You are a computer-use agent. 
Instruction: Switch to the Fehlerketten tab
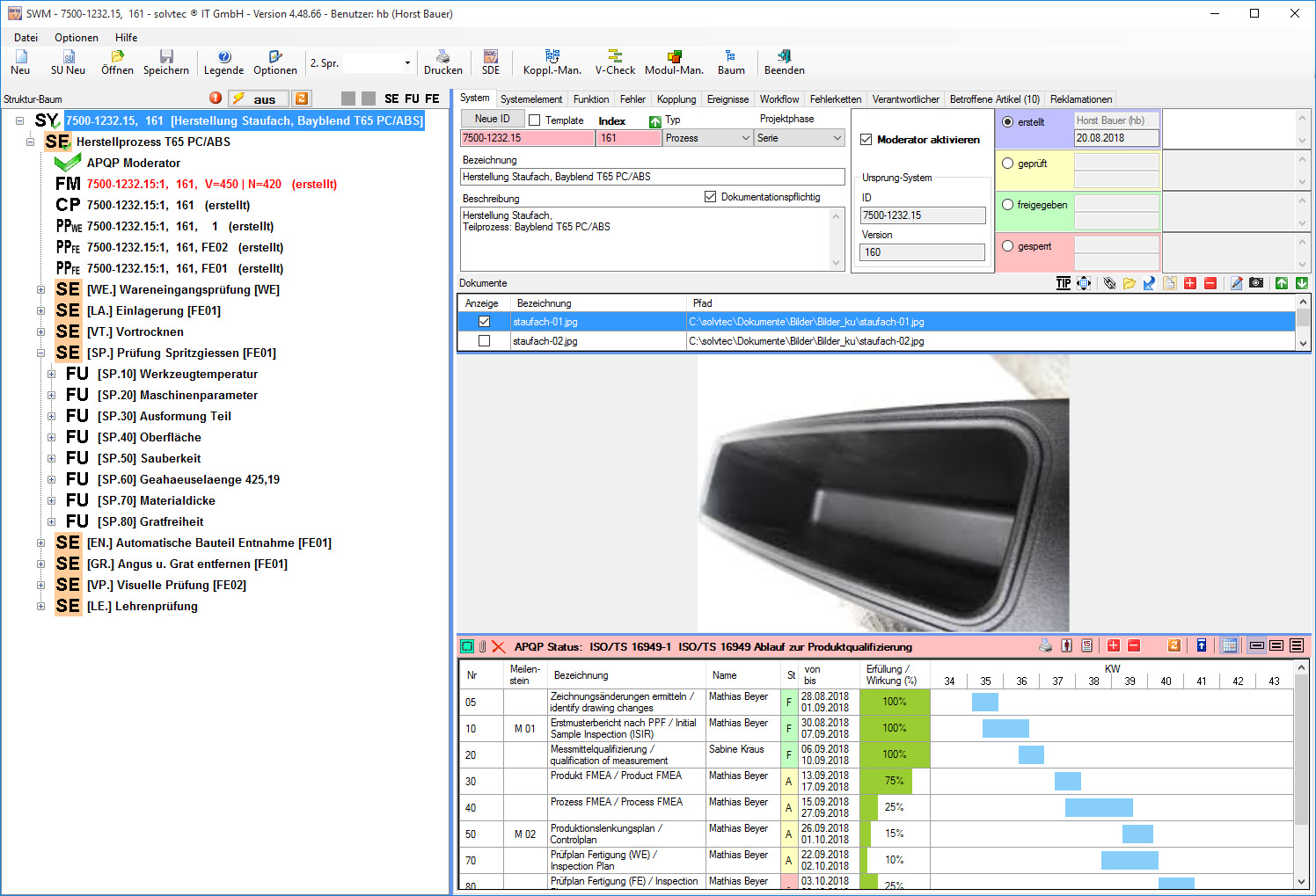pyautogui.click(x=835, y=99)
